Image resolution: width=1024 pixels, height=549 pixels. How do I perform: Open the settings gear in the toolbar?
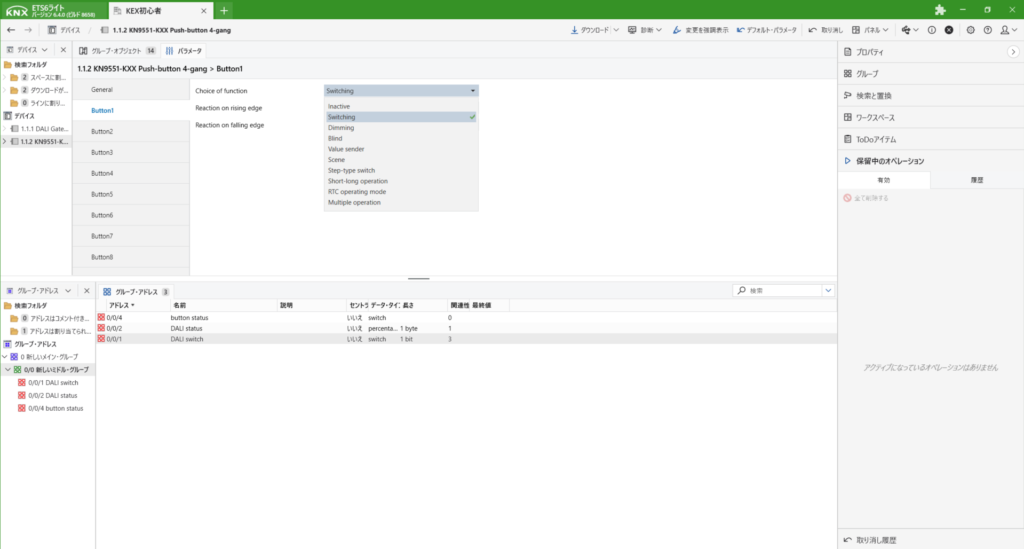click(x=971, y=30)
